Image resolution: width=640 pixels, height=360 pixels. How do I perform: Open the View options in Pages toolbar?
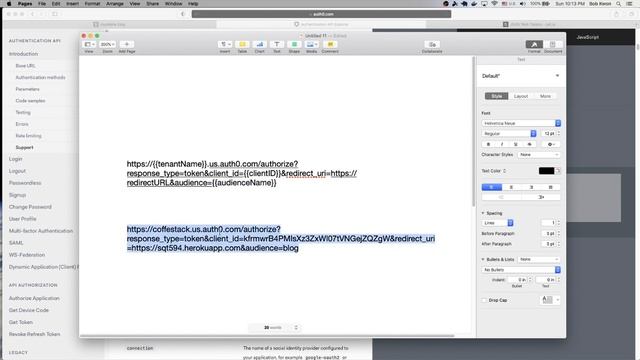click(x=89, y=44)
